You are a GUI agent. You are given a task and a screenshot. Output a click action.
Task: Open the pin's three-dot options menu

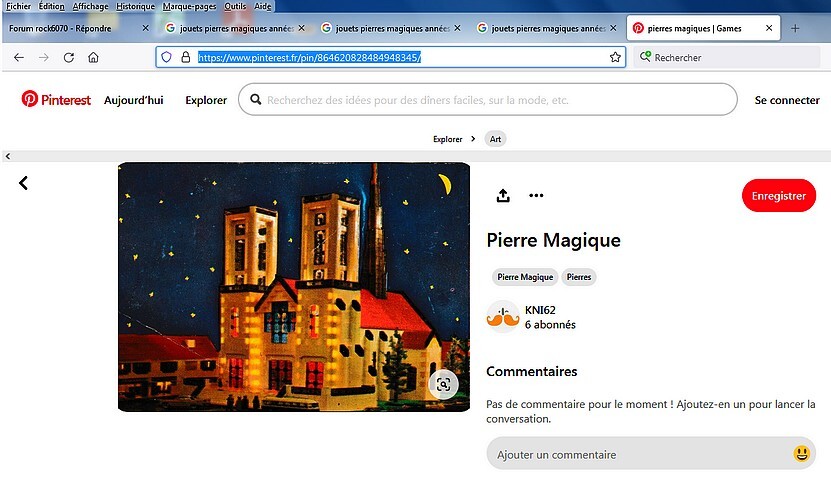coord(536,196)
